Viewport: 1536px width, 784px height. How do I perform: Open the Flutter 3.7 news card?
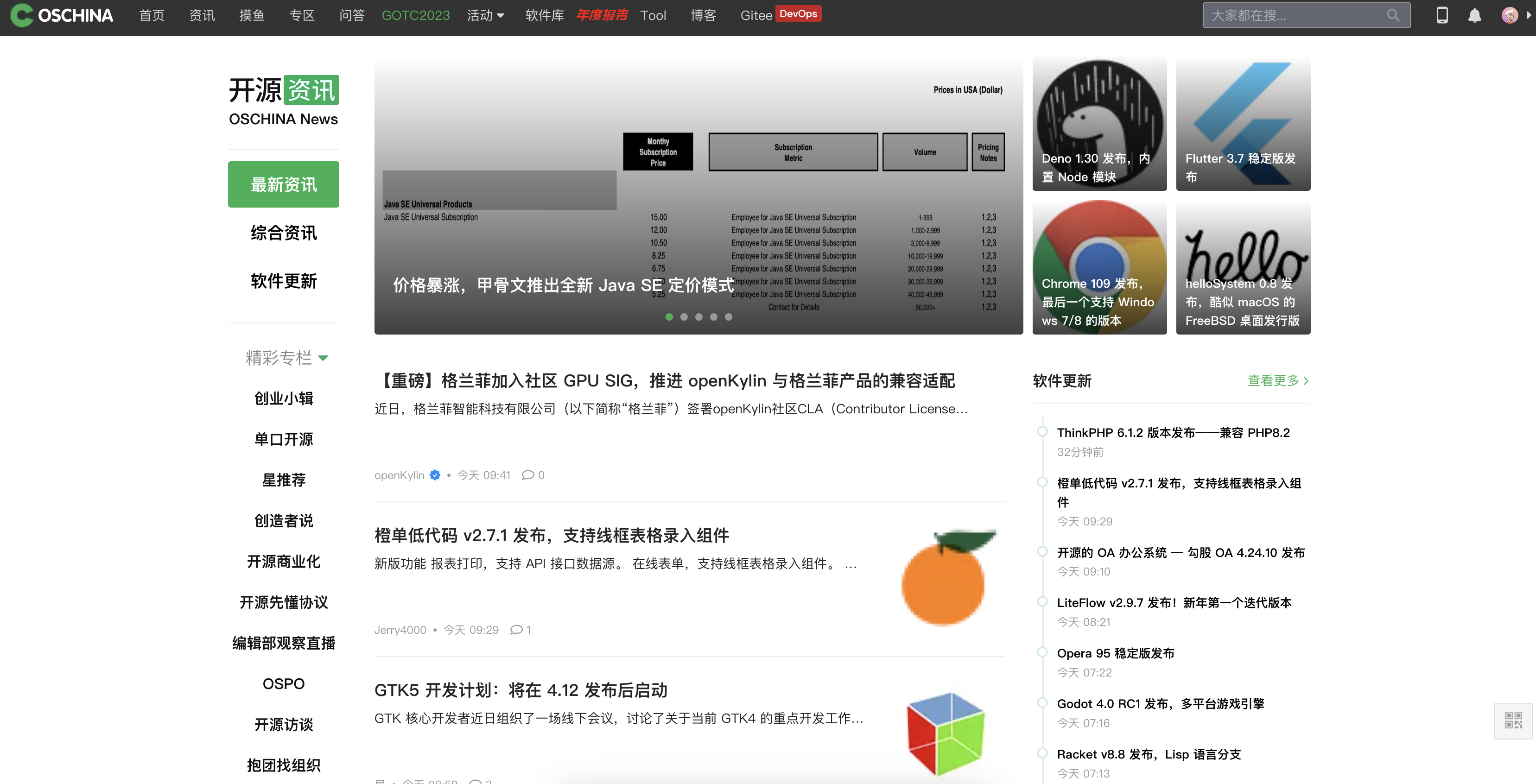pos(1243,124)
